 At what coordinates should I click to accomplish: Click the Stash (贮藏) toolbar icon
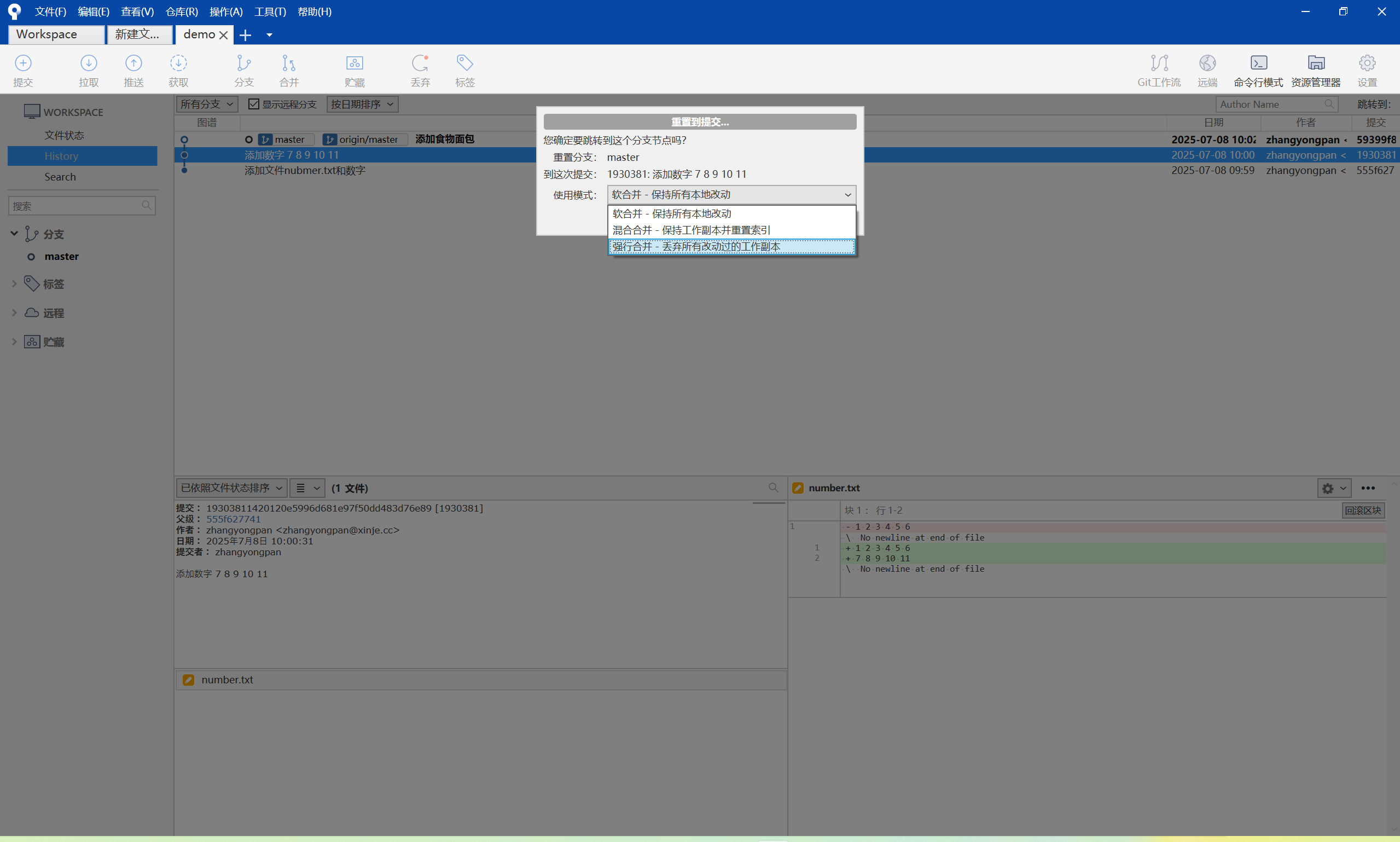(355, 62)
